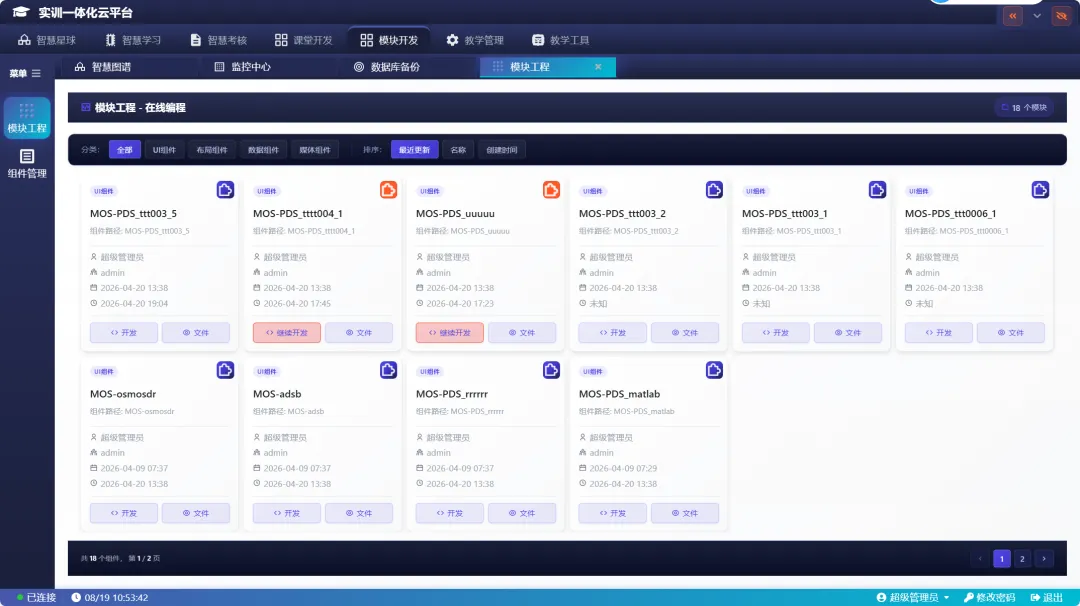The image size is (1080, 606).
Task: Click the 18 个模块 counter badge
Action: pyautogui.click(x=1024, y=107)
